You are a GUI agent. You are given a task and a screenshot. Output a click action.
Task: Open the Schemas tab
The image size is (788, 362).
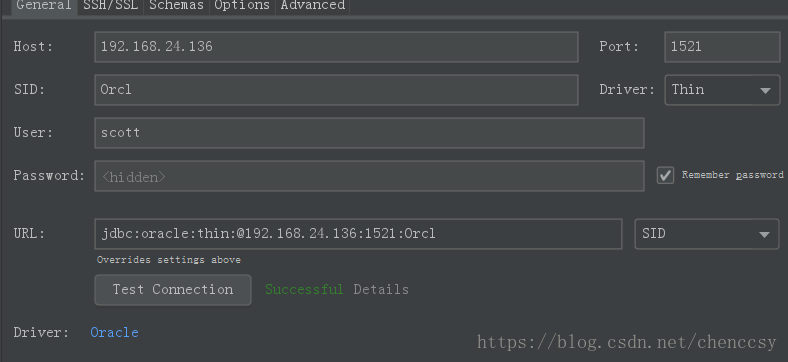(x=176, y=6)
